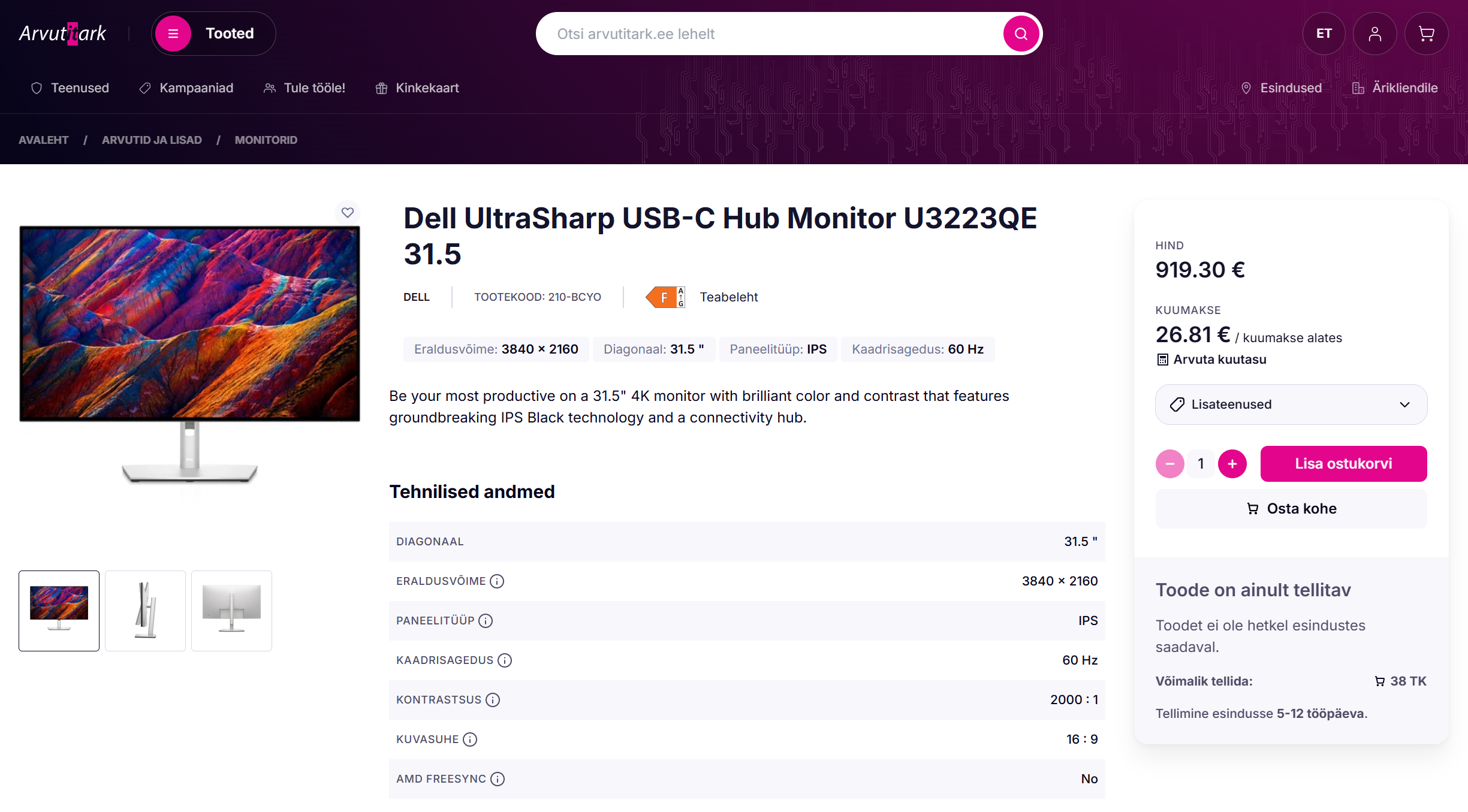1468x812 pixels.
Task: Click the energy class F label
Action: click(x=665, y=297)
